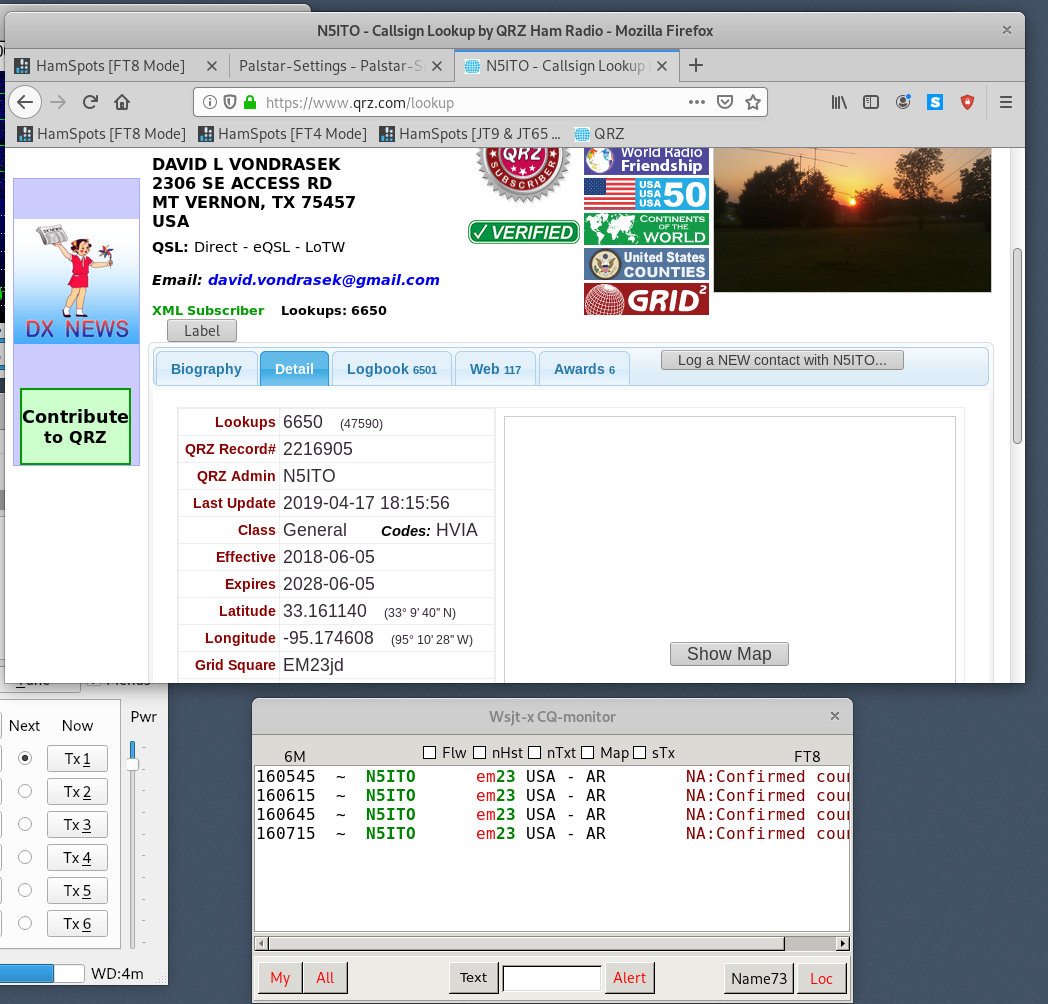
Task: Go back in Firefox history
Action: 25,102
